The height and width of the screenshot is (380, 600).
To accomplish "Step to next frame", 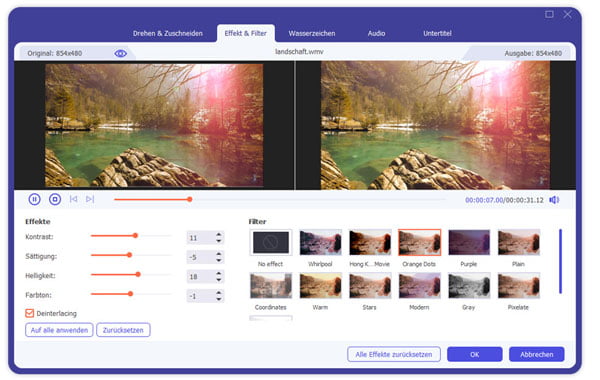I will point(90,199).
